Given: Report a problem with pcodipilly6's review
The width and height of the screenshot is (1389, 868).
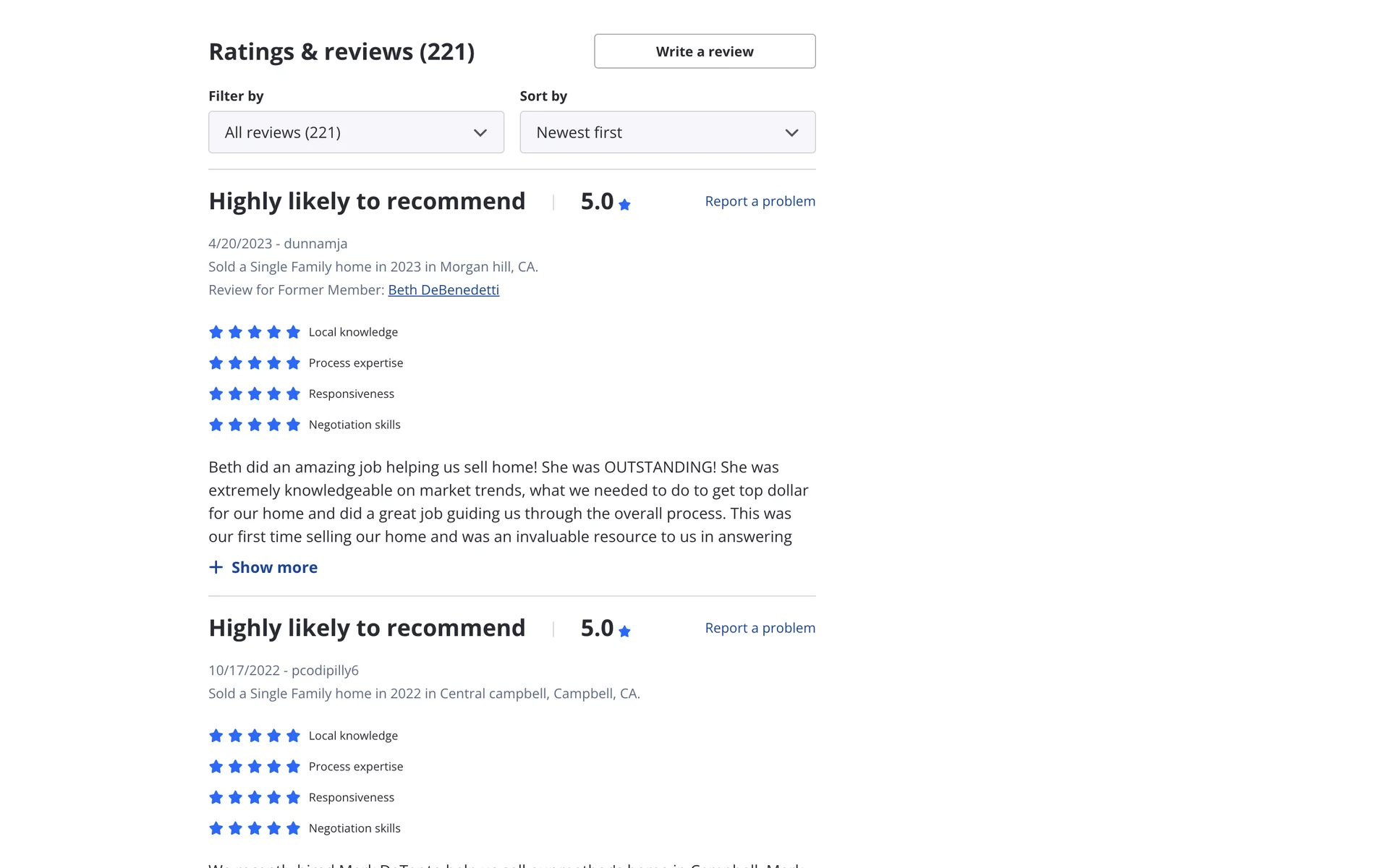Looking at the screenshot, I should [x=760, y=628].
